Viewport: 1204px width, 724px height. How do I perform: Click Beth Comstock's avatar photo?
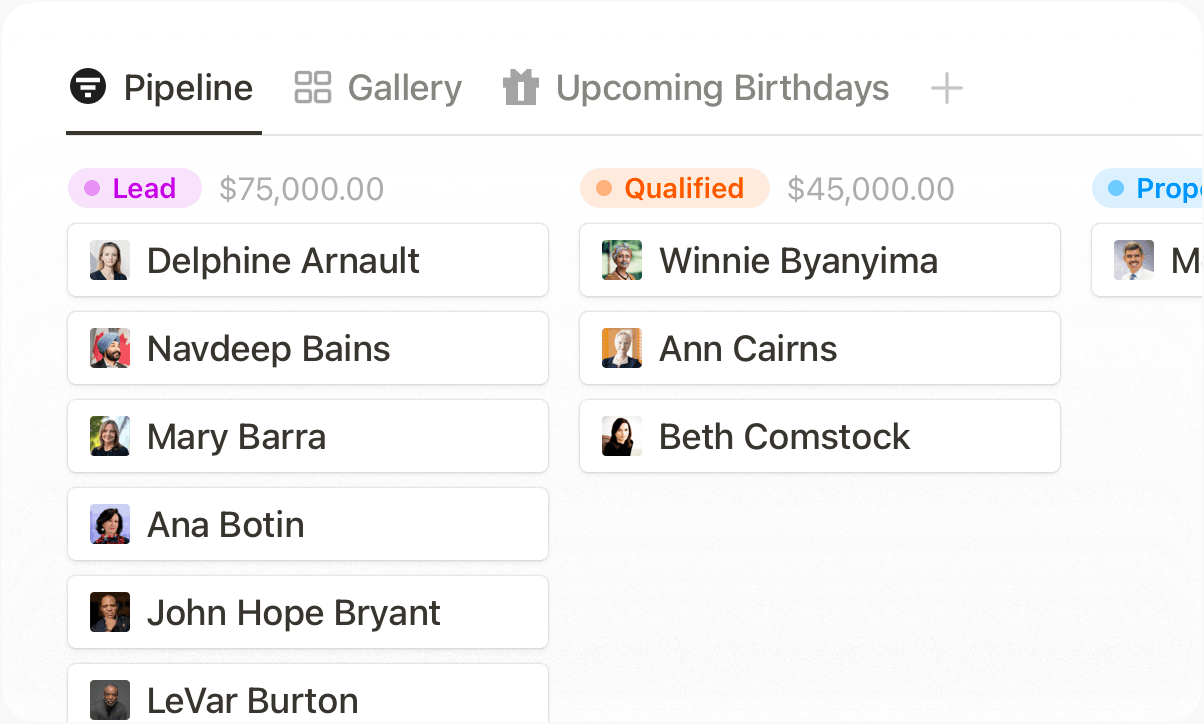click(x=621, y=437)
